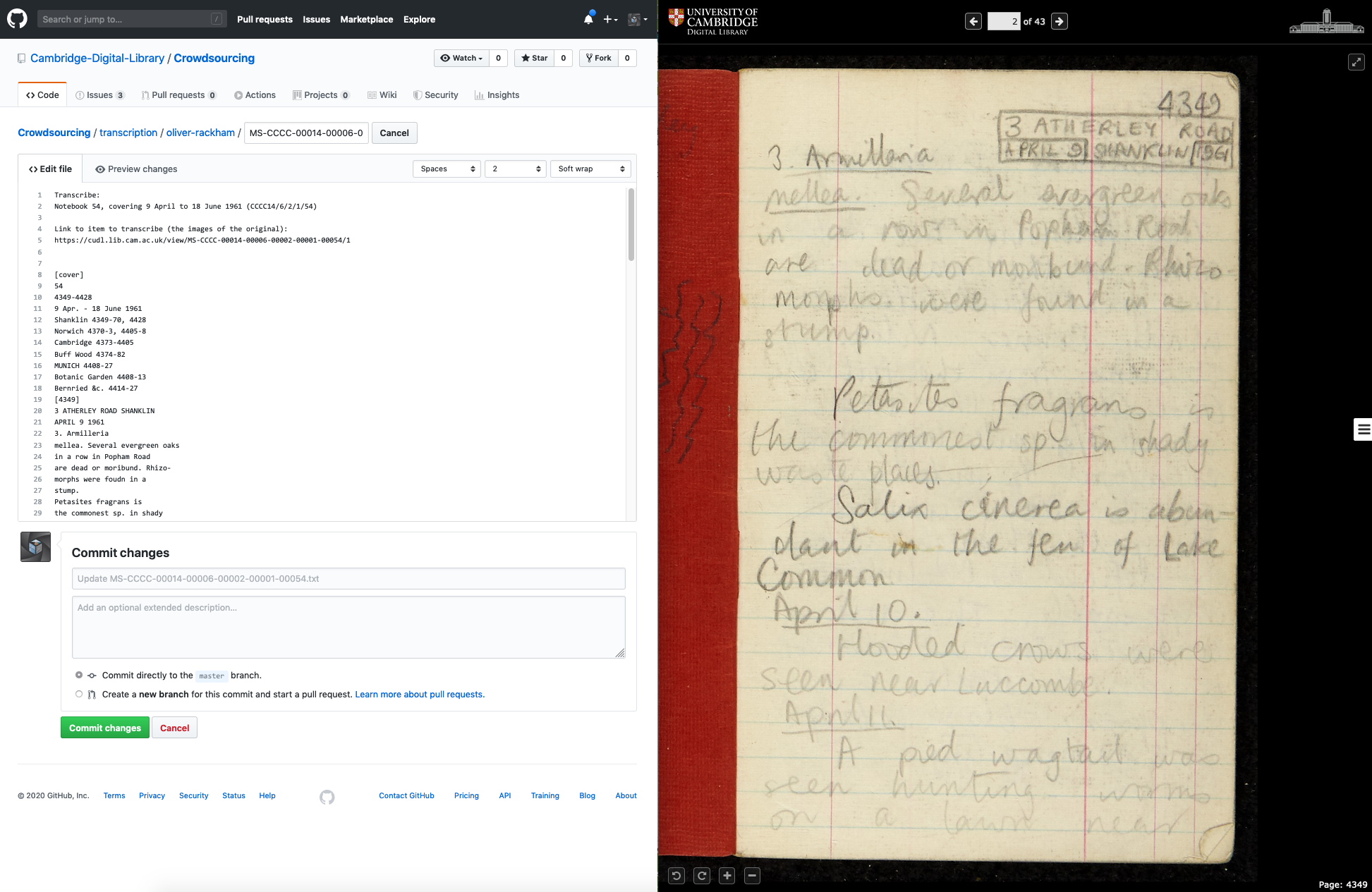The image size is (1372, 892).
Task: Open the Spaces indent mode dropdown
Action: [x=447, y=169]
